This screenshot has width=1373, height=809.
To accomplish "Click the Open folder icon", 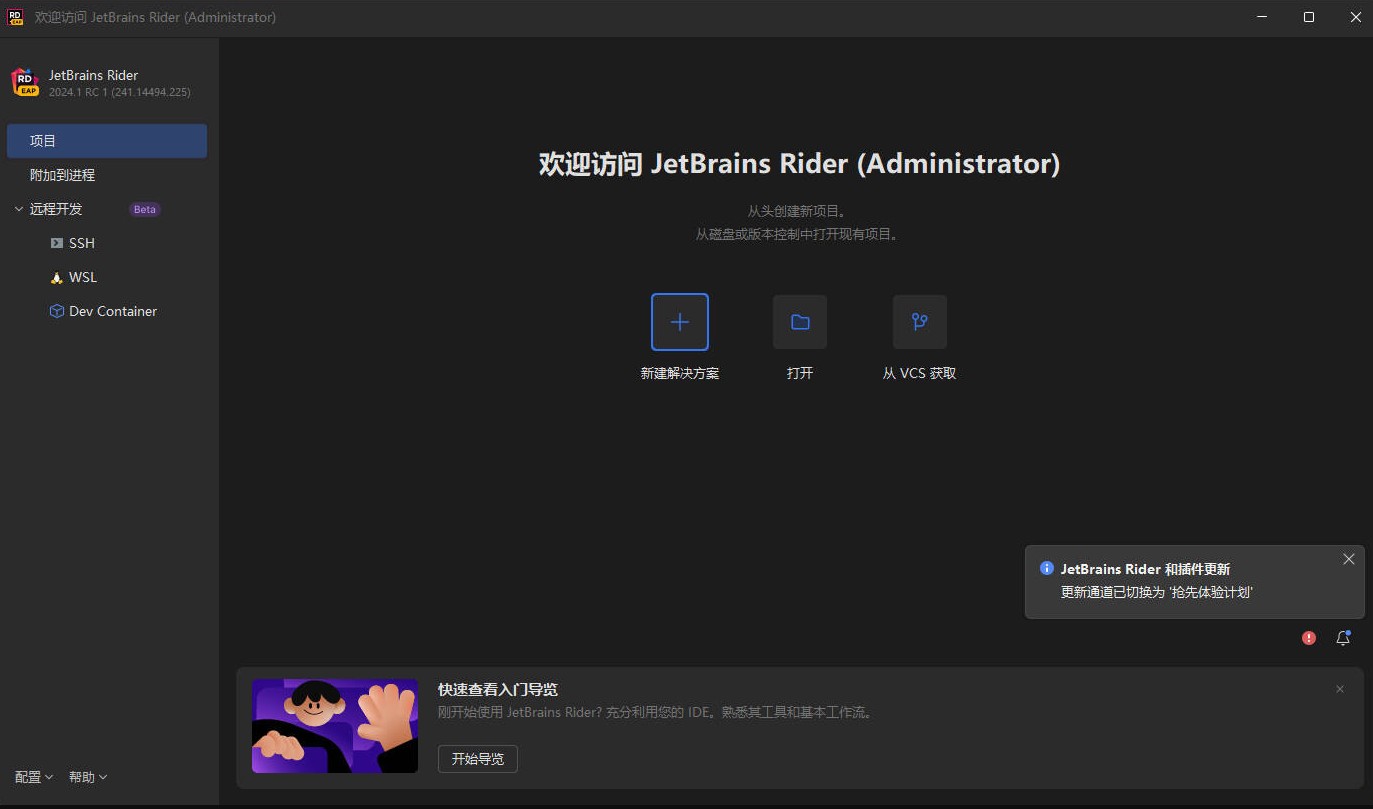I will pos(800,322).
